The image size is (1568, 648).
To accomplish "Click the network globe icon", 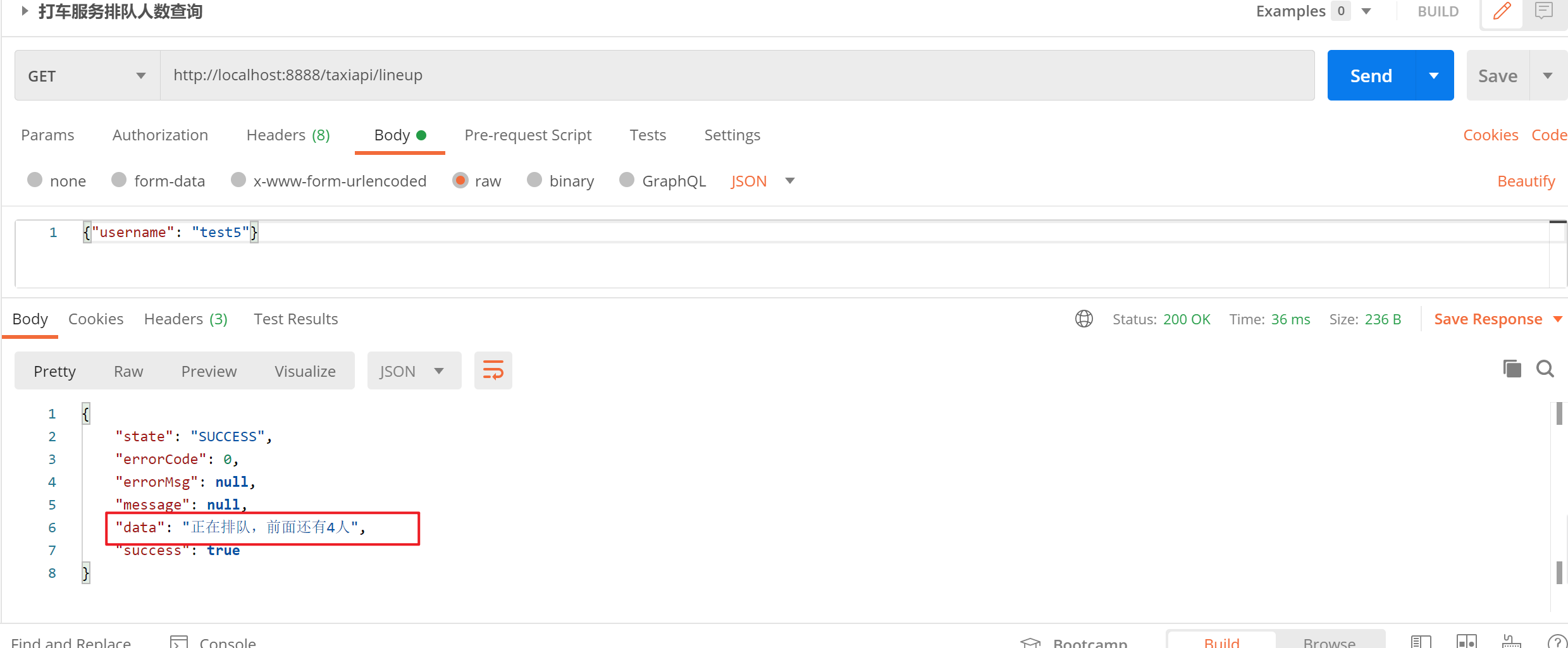I will [x=1084, y=319].
